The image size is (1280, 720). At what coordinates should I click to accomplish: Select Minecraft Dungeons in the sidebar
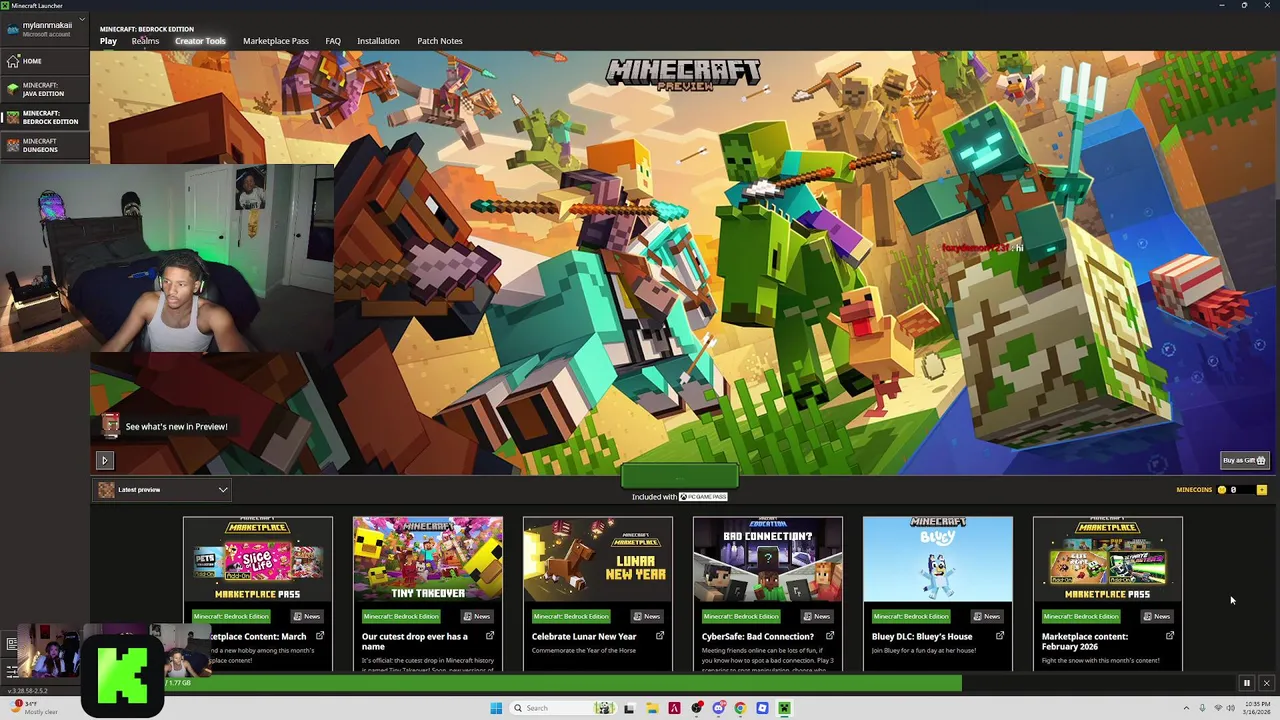click(x=44, y=145)
